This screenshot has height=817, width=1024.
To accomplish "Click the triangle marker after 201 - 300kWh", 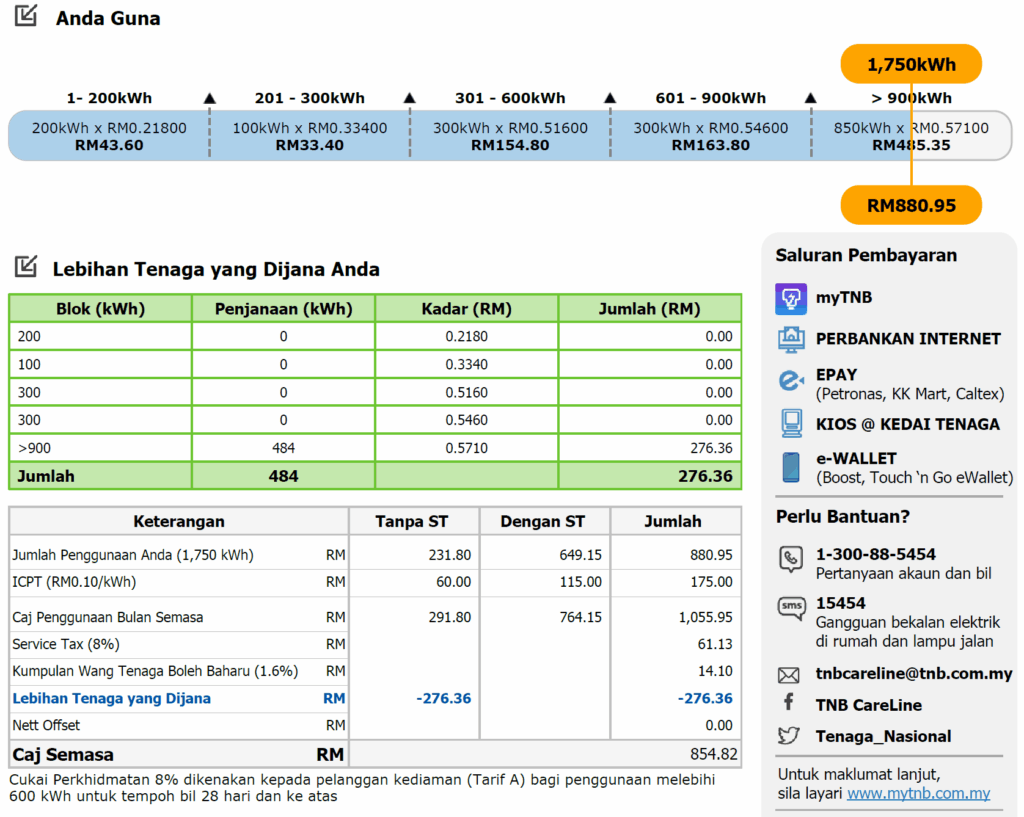I will coord(409,98).
